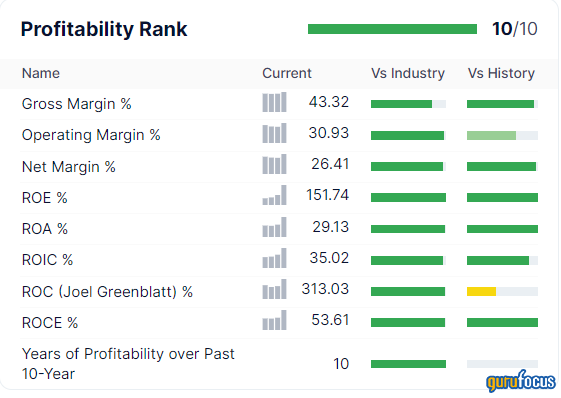Click the ROC (Joel Greenblatt) % chart icon

click(x=274, y=289)
